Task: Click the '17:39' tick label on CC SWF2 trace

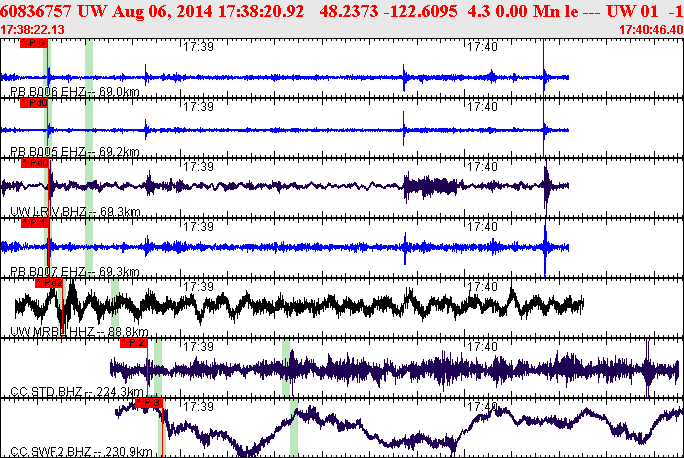Action: click(x=198, y=407)
